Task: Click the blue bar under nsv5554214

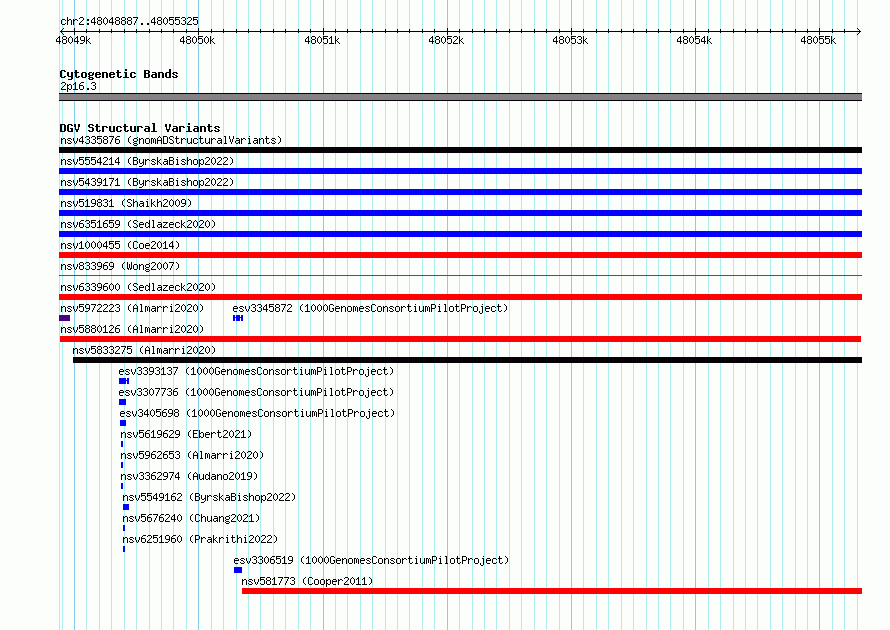Action: (x=460, y=171)
